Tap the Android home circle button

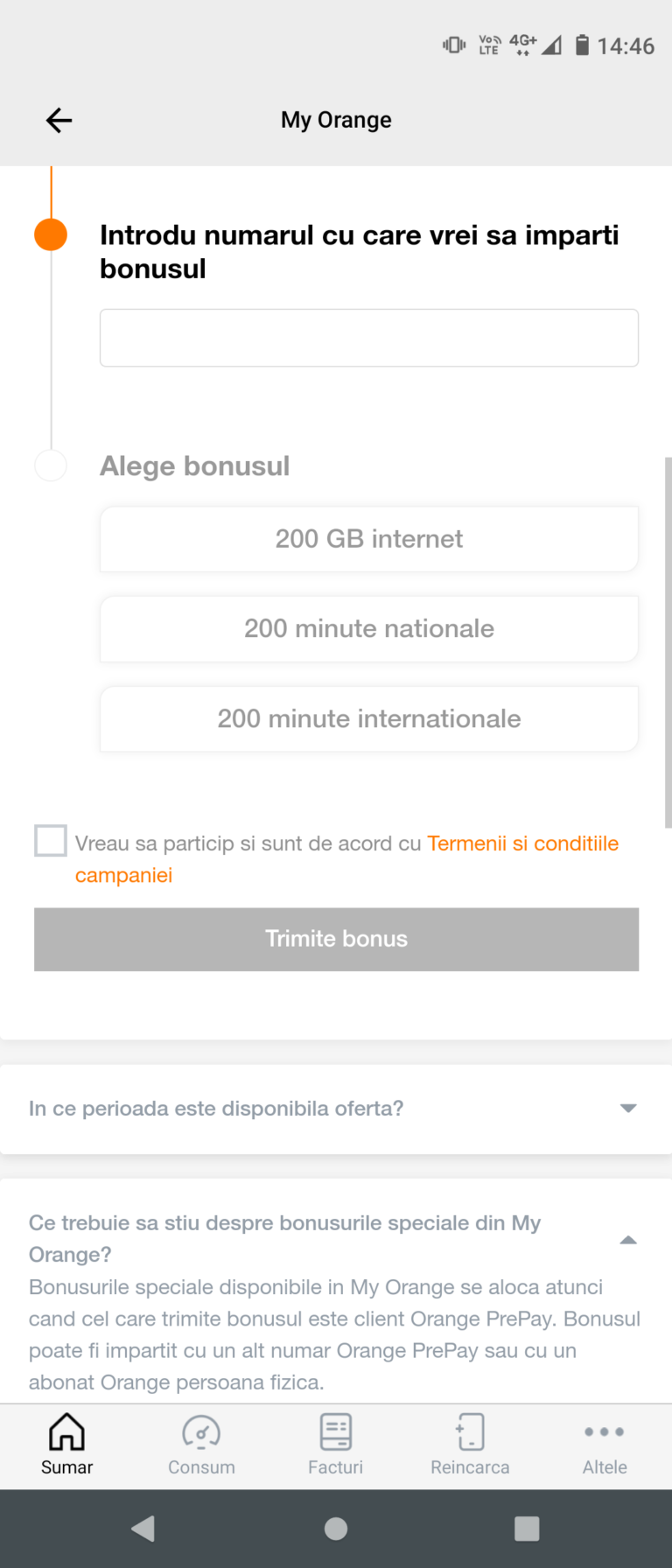point(336,1529)
